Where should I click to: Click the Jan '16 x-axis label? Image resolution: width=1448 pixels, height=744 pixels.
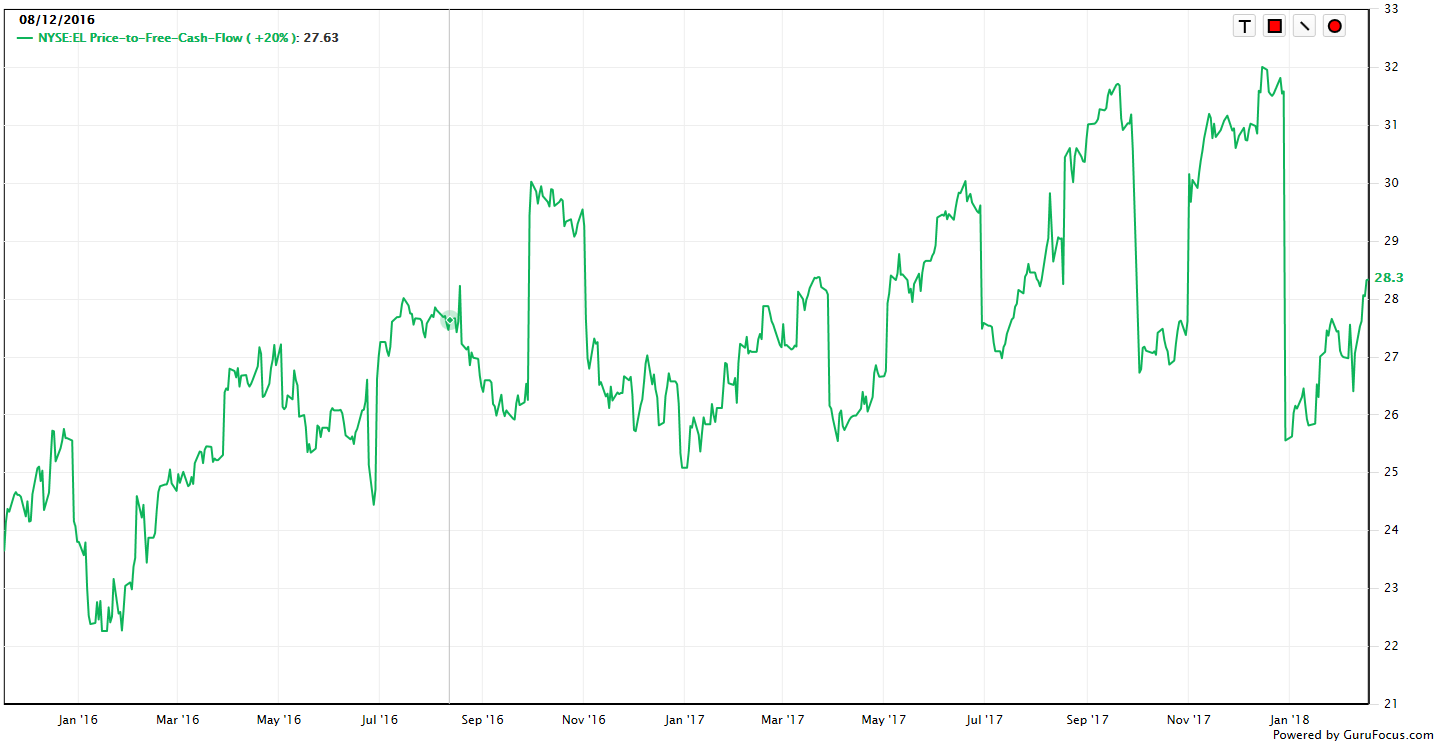(77, 719)
